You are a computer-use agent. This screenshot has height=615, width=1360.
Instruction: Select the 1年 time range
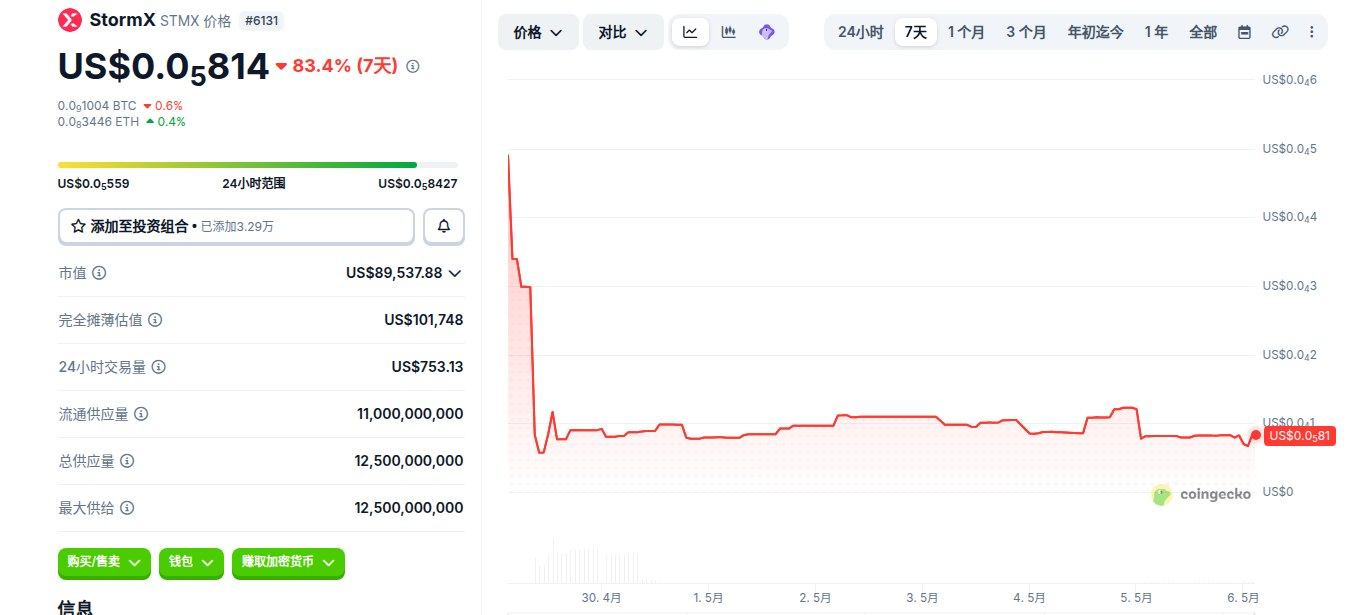(x=1156, y=32)
